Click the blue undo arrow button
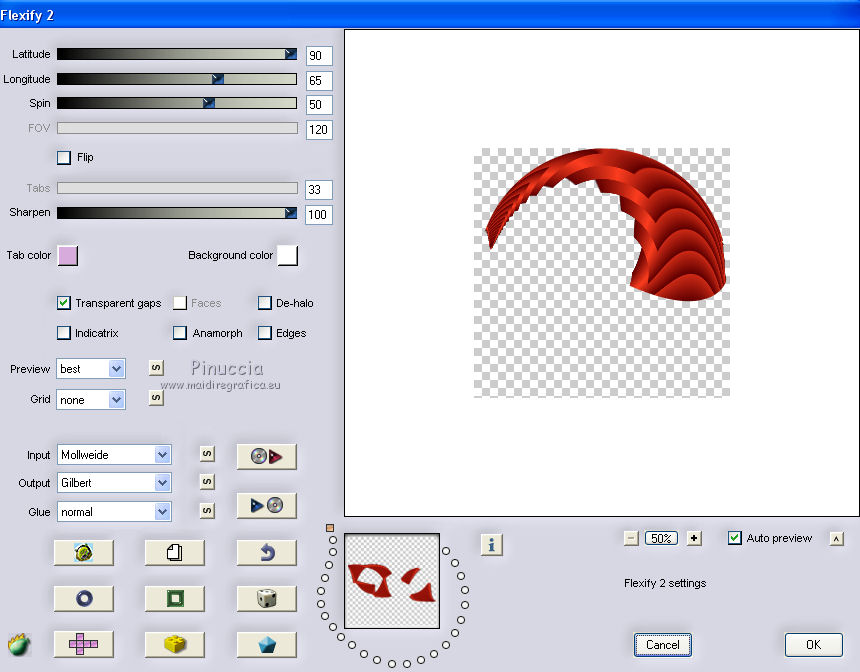This screenshot has height=672, width=860. point(267,552)
